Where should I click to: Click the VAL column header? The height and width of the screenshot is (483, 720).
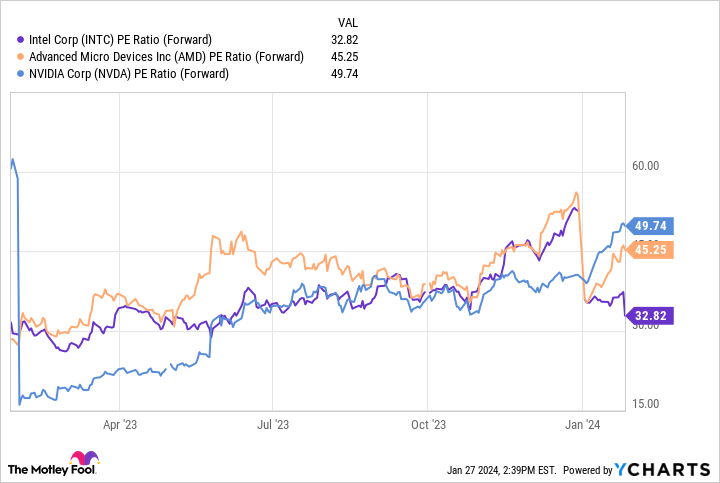click(347, 22)
